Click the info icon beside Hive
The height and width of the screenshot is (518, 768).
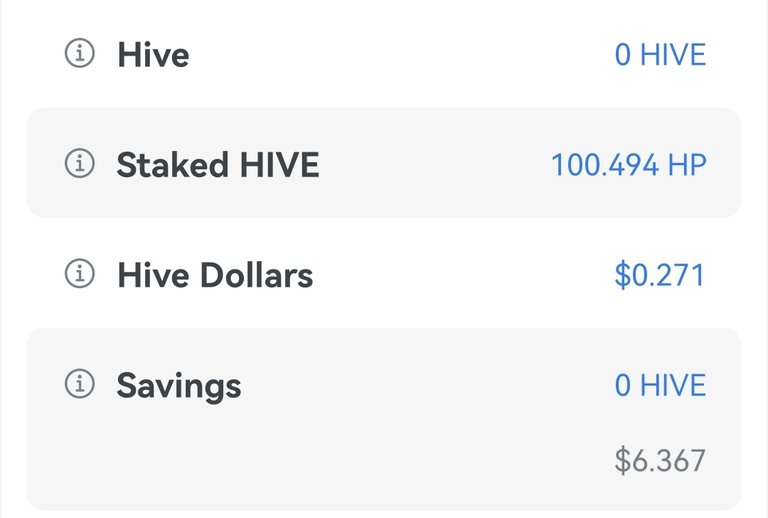tap(79, 53)
